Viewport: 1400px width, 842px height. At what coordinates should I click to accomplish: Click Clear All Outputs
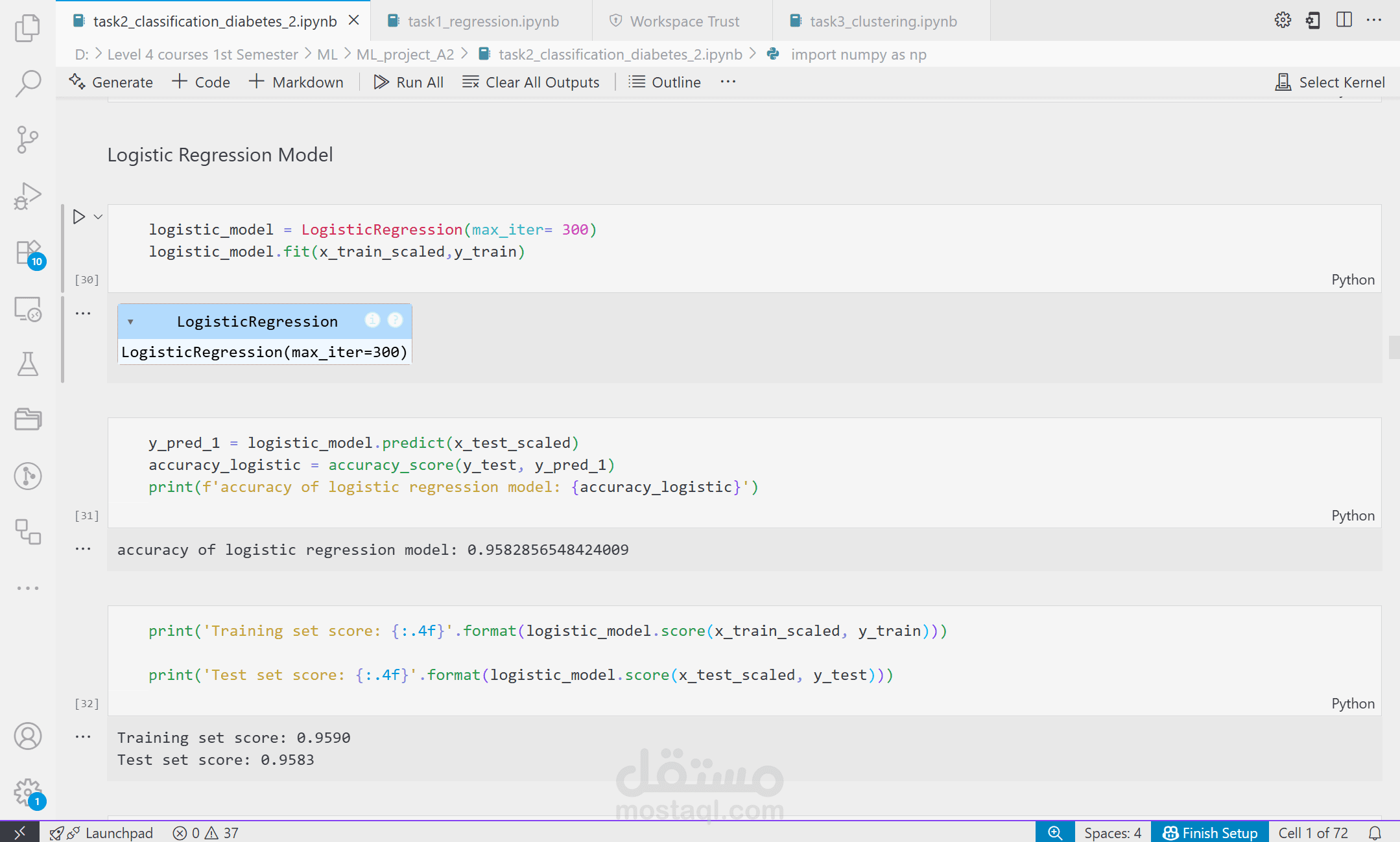531,82
